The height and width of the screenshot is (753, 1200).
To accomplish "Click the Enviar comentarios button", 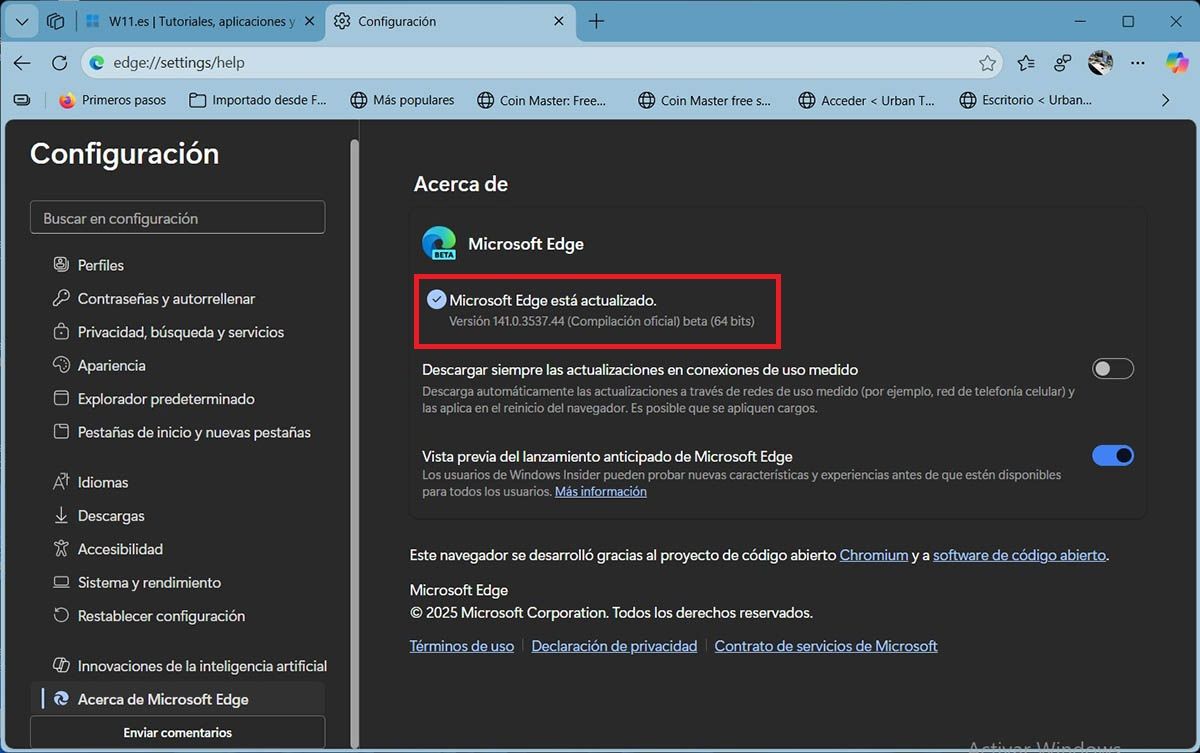I will [x=177, y=732].
